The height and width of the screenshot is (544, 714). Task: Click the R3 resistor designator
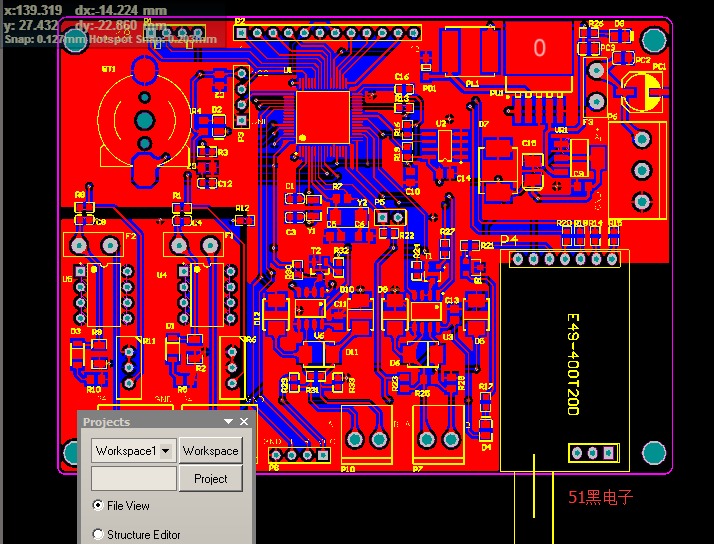pyautogui.click(x=223, y=153)
